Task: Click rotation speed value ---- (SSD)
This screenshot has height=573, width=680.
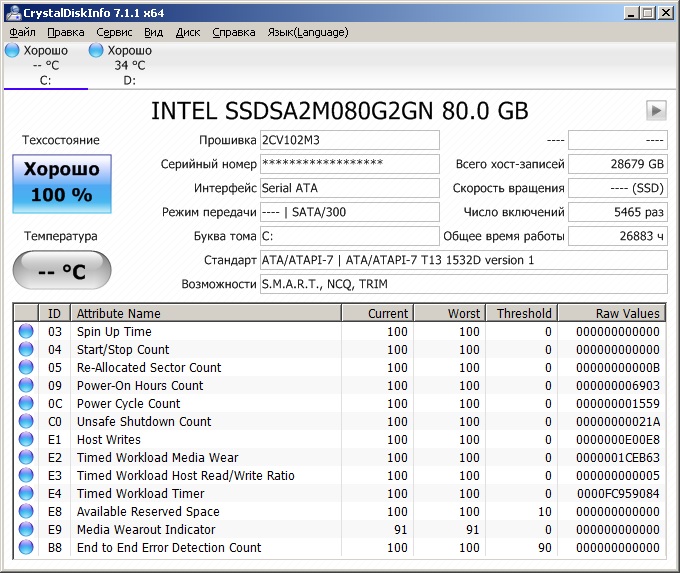Action: [x=618, y=188]
